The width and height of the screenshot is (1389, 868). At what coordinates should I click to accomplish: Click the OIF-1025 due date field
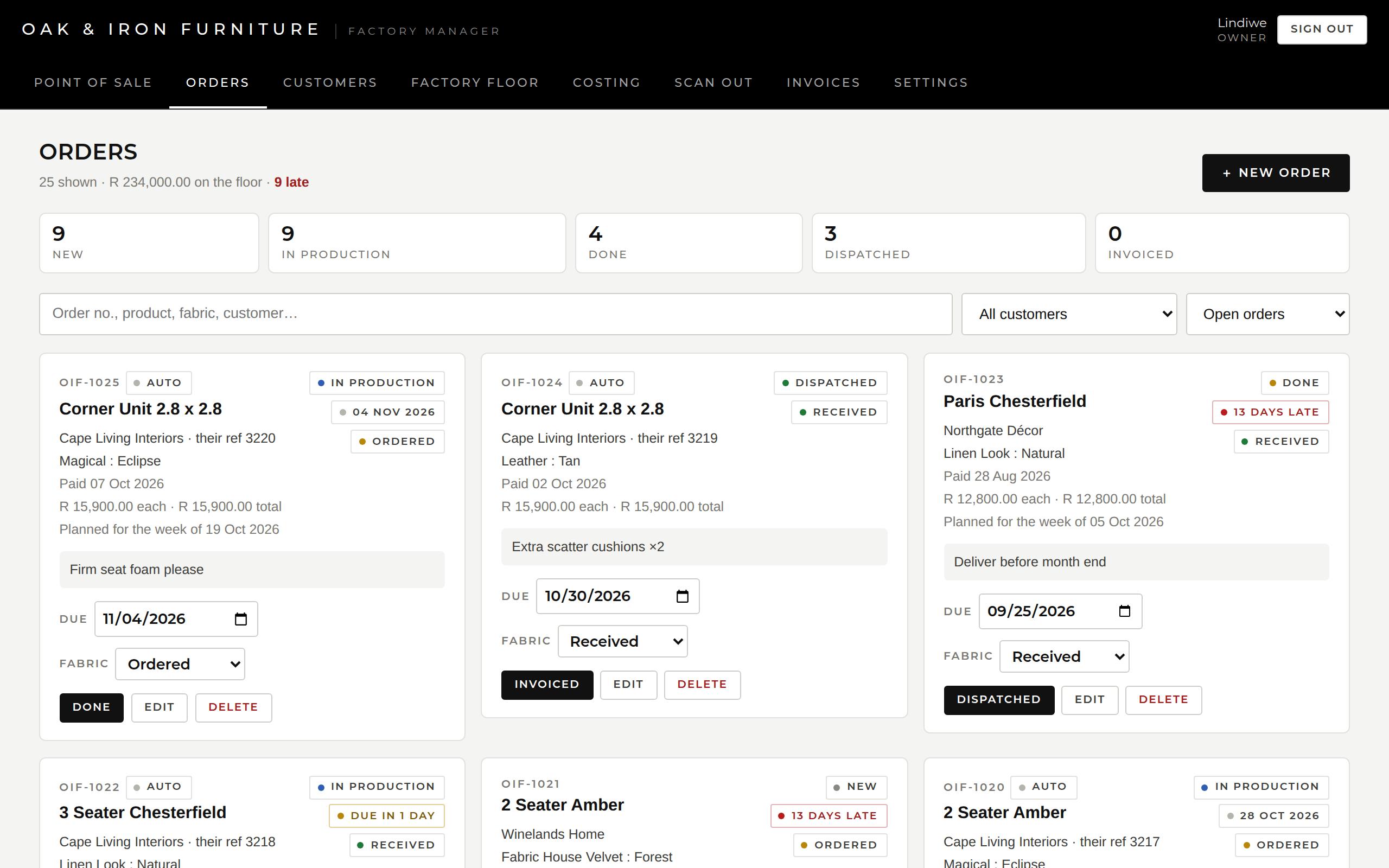[176, 619]
